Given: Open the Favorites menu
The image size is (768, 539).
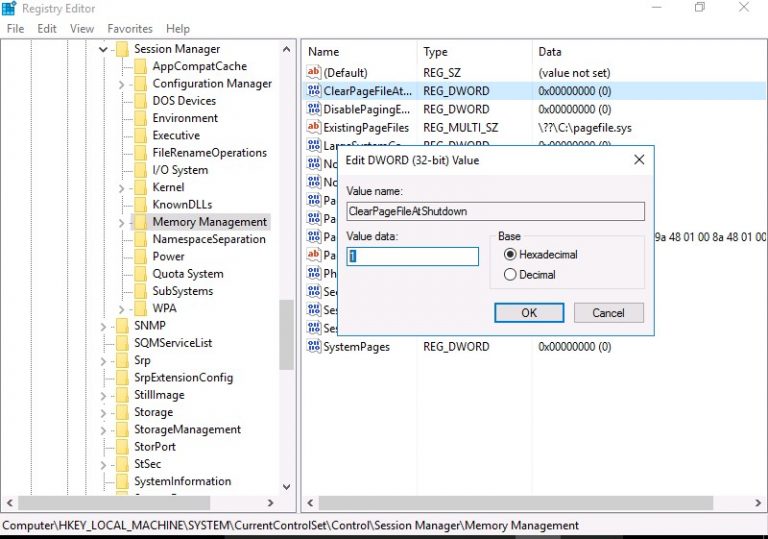Looking at the screenshot, I should [130, 29].
